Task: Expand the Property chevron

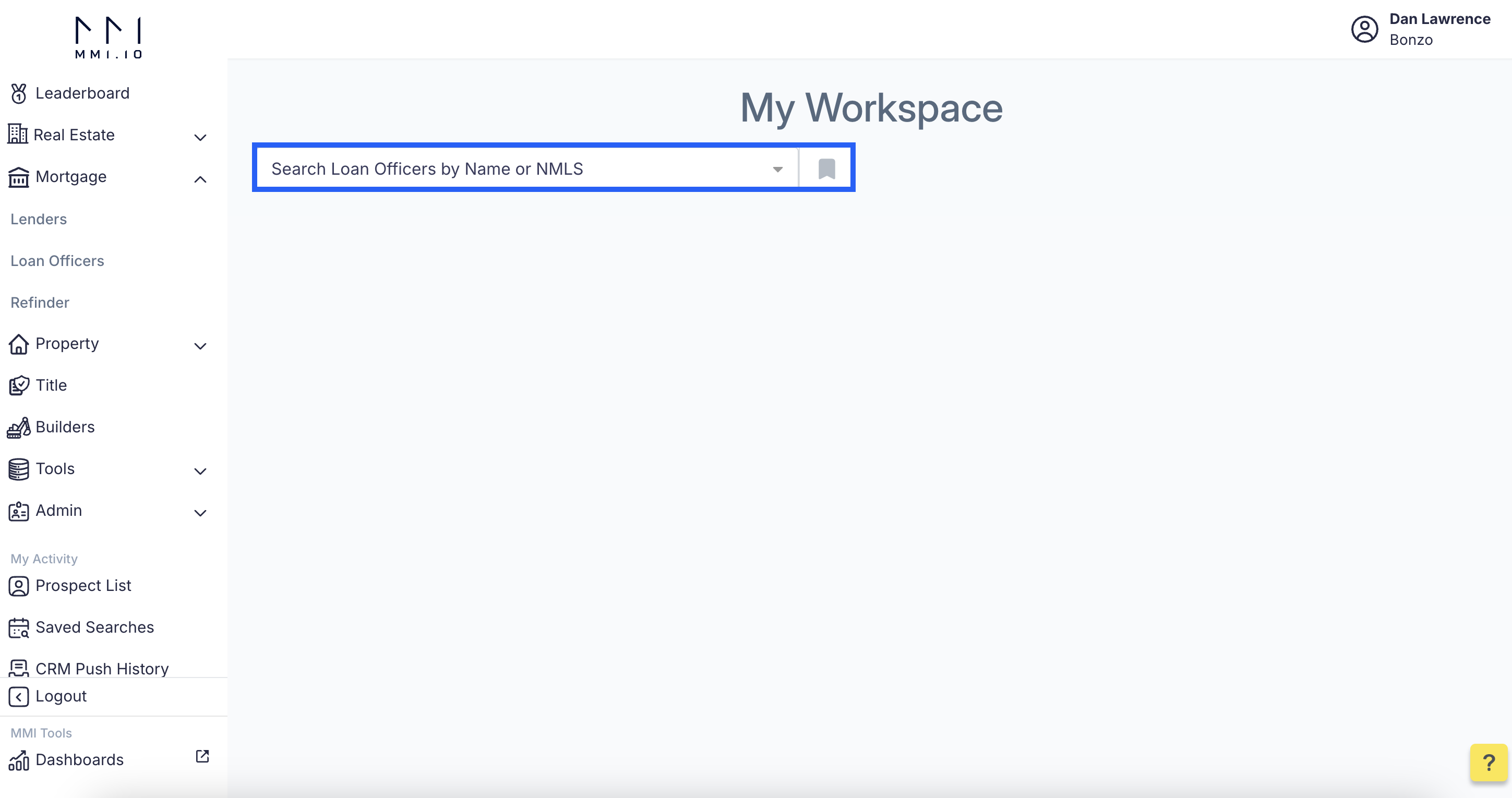Action: point(200,346)
